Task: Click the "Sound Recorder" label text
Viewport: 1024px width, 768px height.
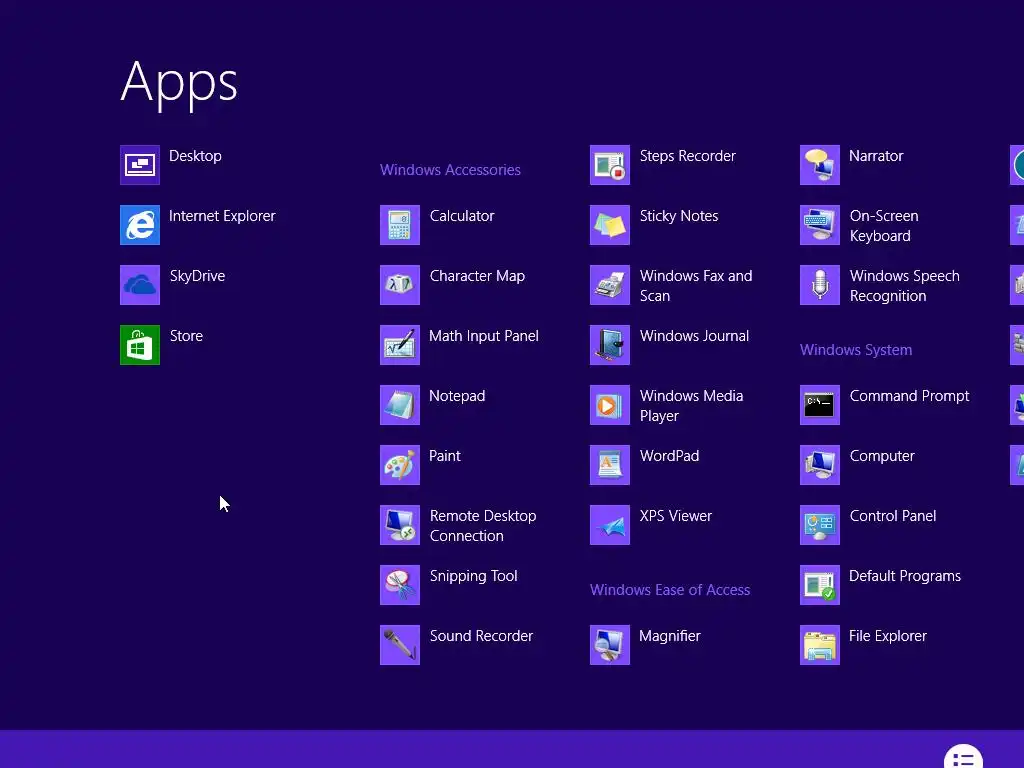Action: [481, 636]
